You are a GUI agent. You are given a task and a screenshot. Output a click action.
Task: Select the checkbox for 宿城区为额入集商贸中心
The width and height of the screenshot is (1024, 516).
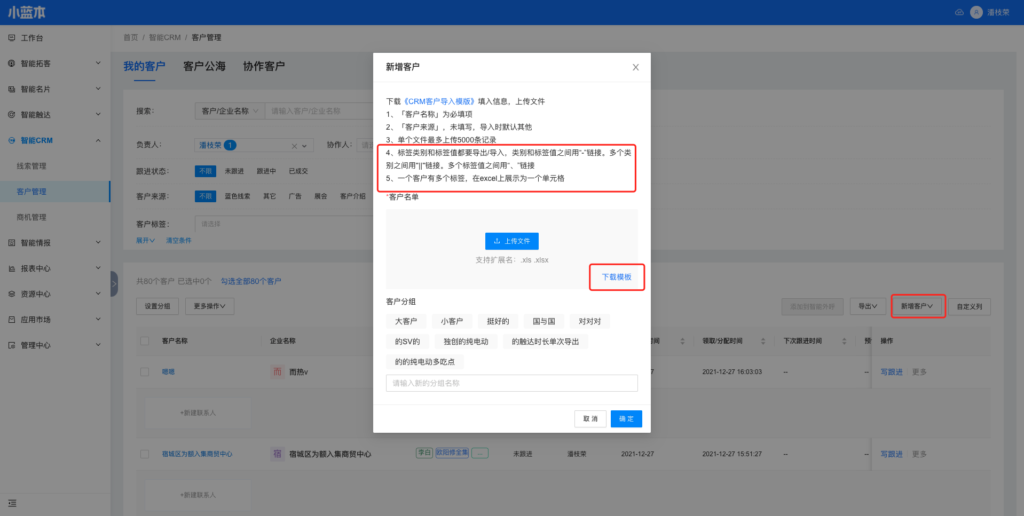144,454
